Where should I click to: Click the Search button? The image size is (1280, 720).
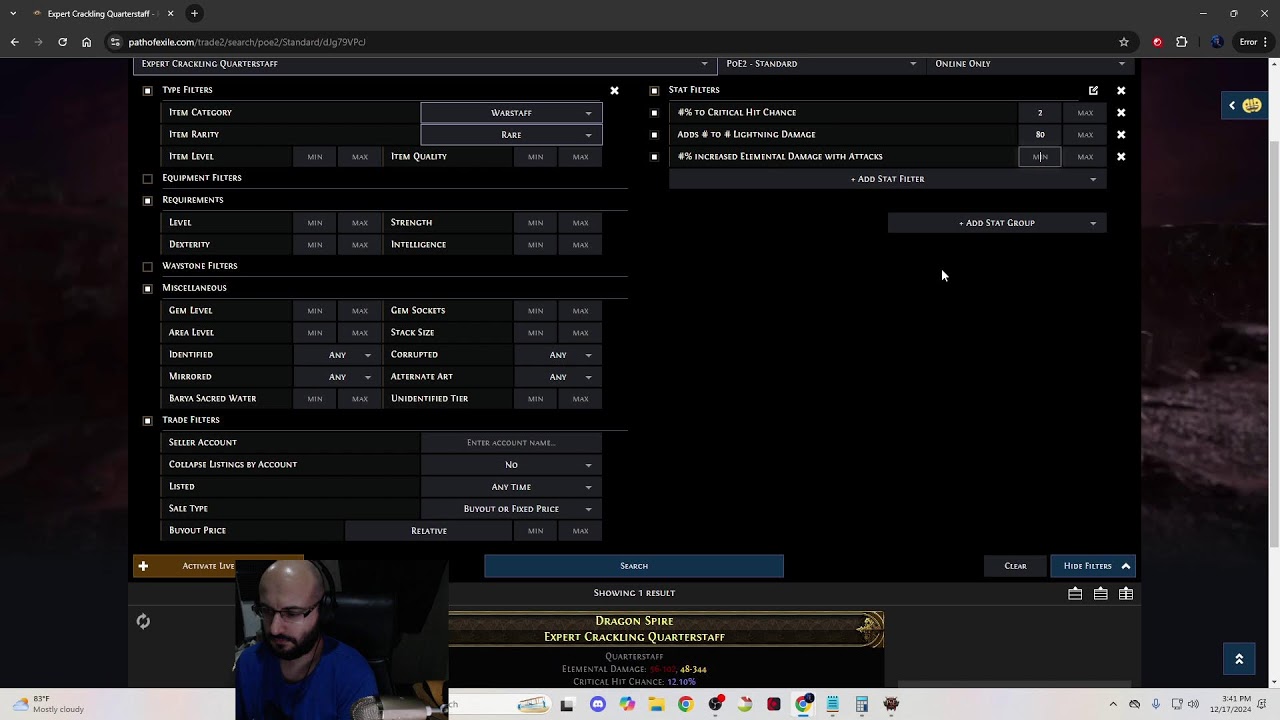(x=634, y=566)
